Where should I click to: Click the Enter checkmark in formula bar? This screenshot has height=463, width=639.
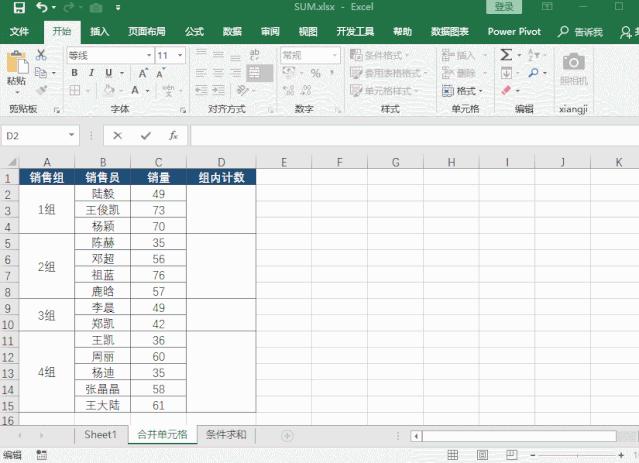[x=146, y=136]
